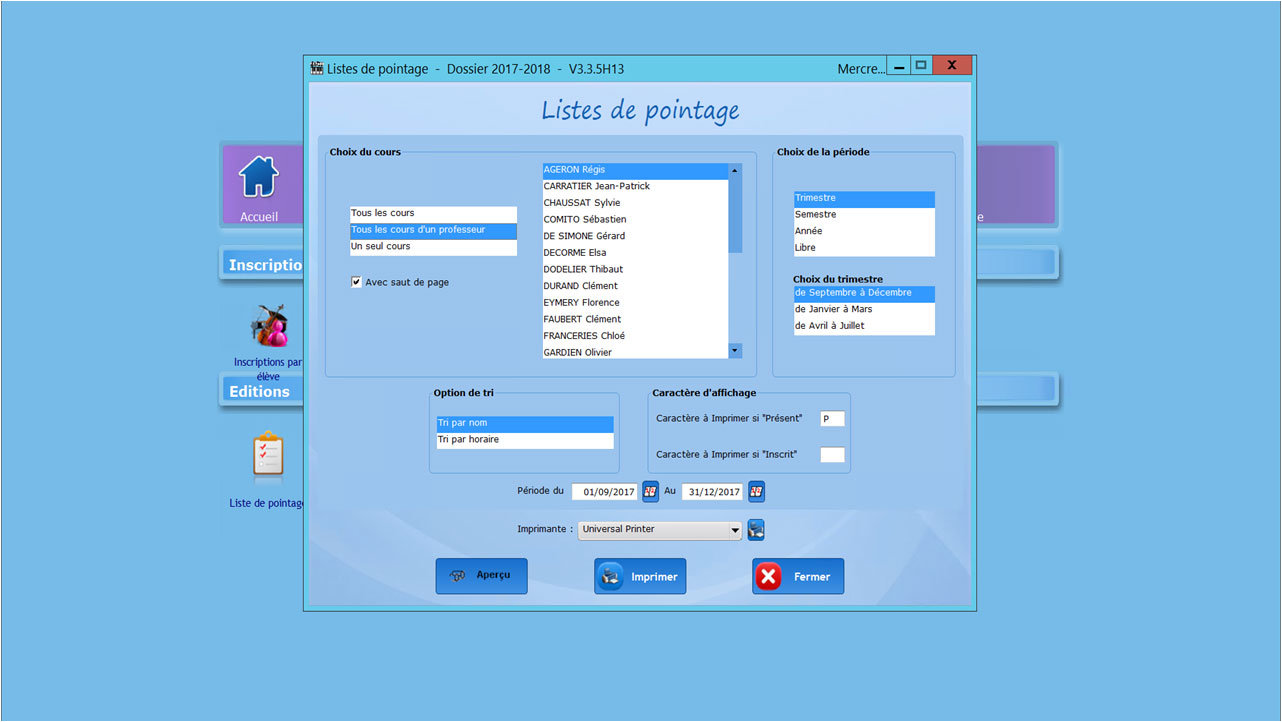This screenshot has width=1282, height=722.
Task: Select 'de Septembre à Décembre' trimester
Action: coord(864,293)
